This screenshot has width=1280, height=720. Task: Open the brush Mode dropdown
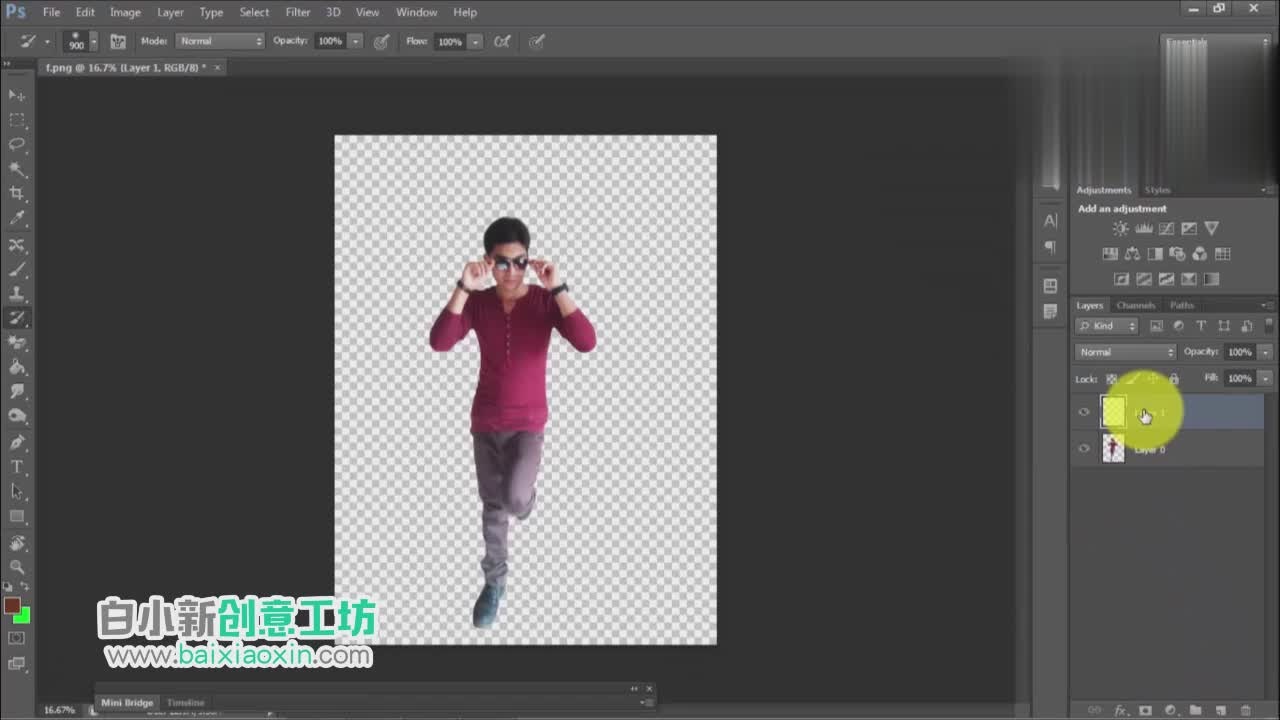click(220, 41)
